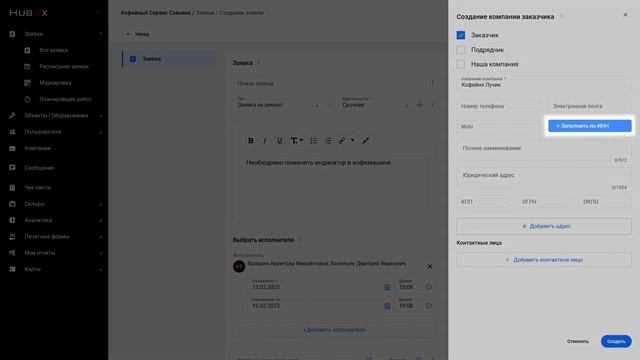Click the ОГРН field
This screenshot has width=640, height=360.
(x=544, y=202)
